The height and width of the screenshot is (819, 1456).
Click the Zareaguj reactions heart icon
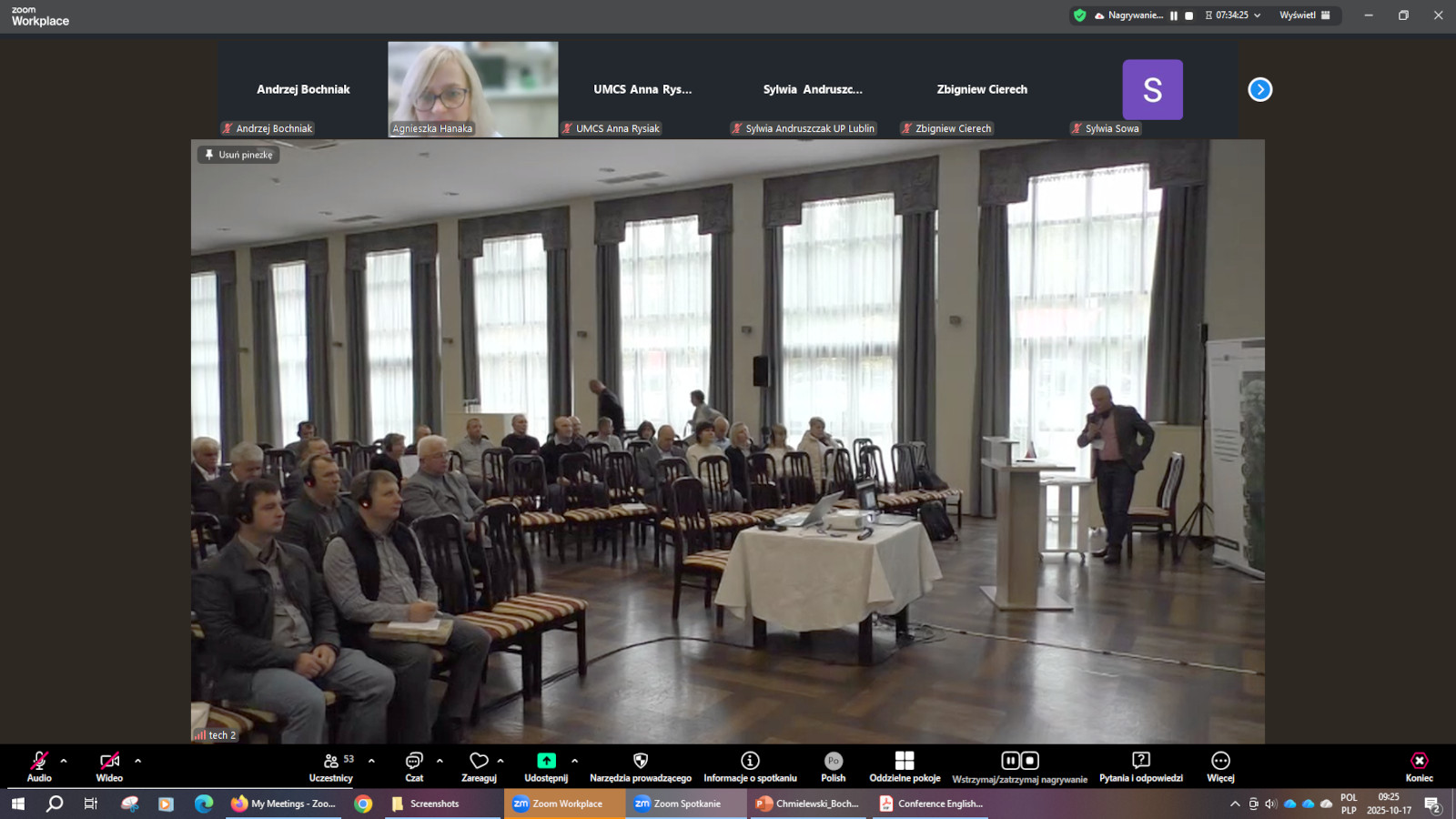479,761
